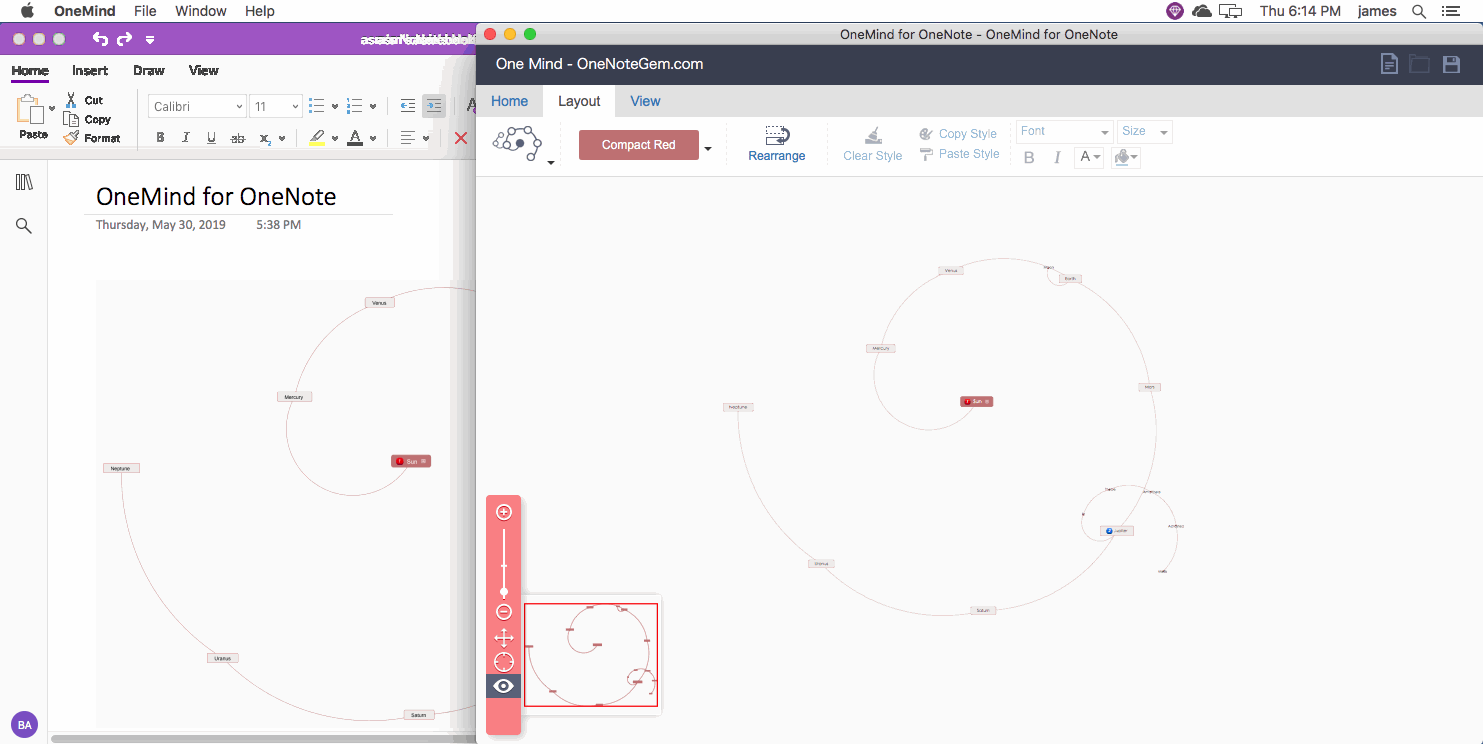The height and width of the screenshot is (744, 1483).
Task: Toggle Bold in OneNote ribbon
Action: pyautogui.click(x=160, y=138)
